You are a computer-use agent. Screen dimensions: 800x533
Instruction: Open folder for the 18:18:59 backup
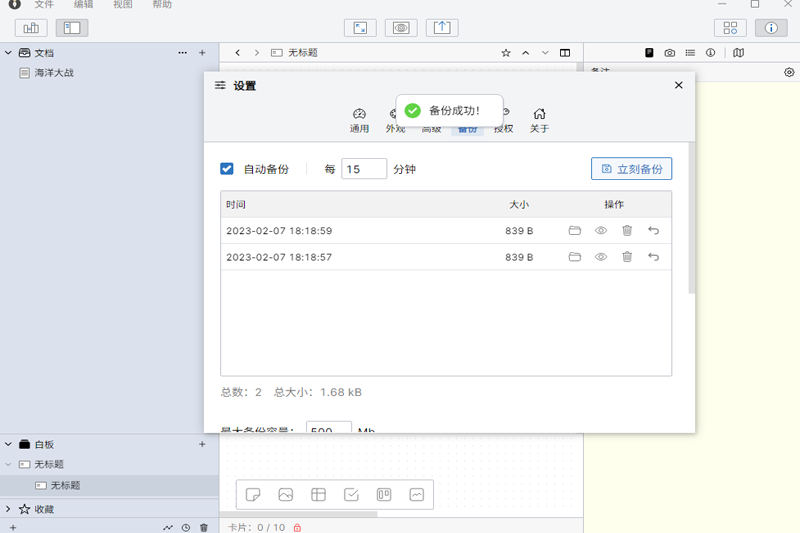point(575,231)
